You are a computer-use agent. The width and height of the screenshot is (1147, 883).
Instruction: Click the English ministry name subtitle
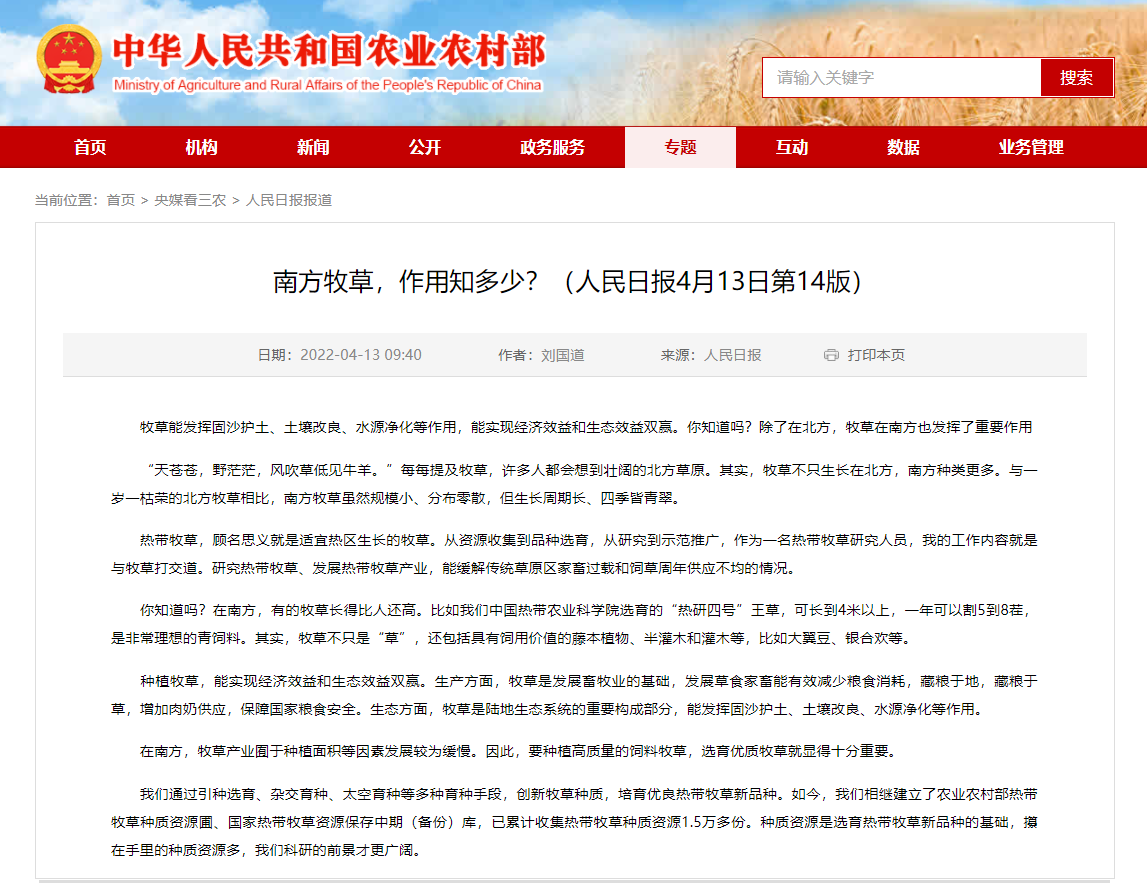[x=328, y=85]
